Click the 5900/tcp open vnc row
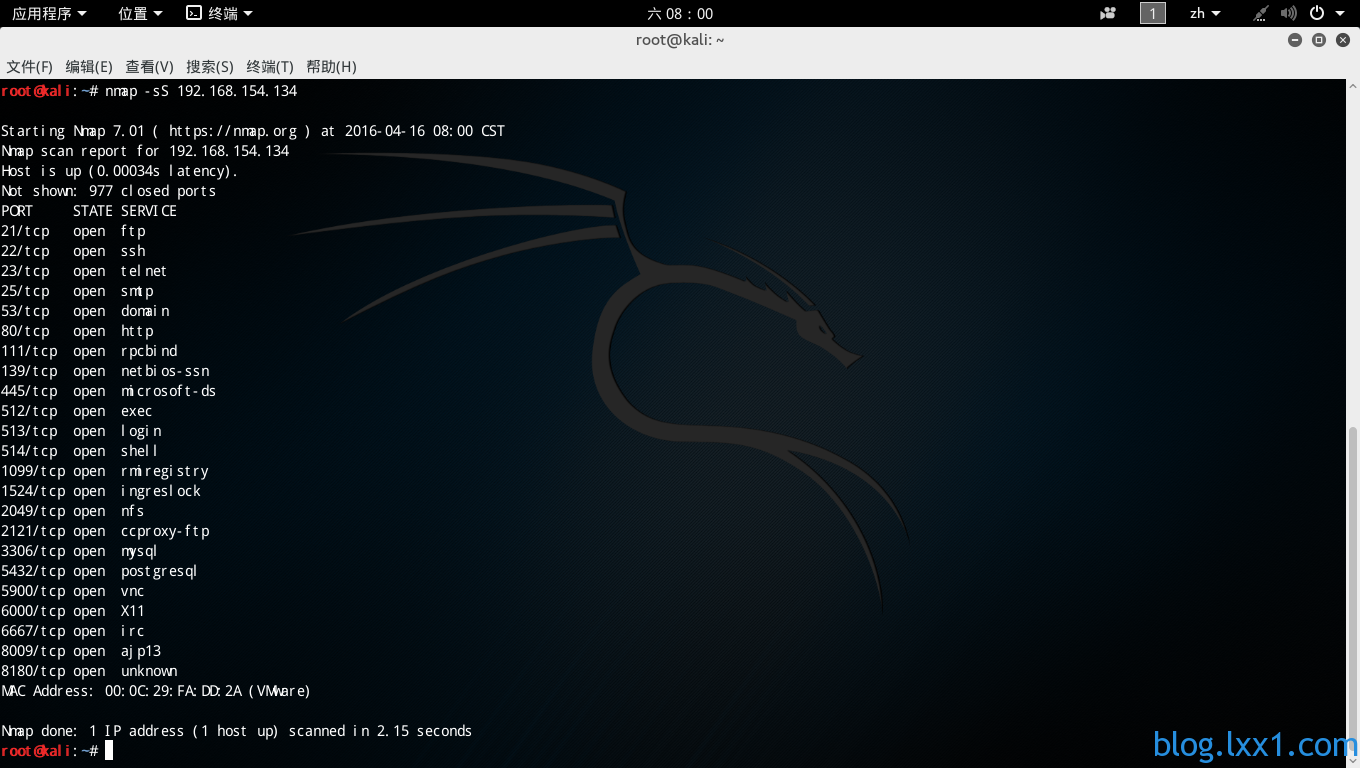 point(73,591)
